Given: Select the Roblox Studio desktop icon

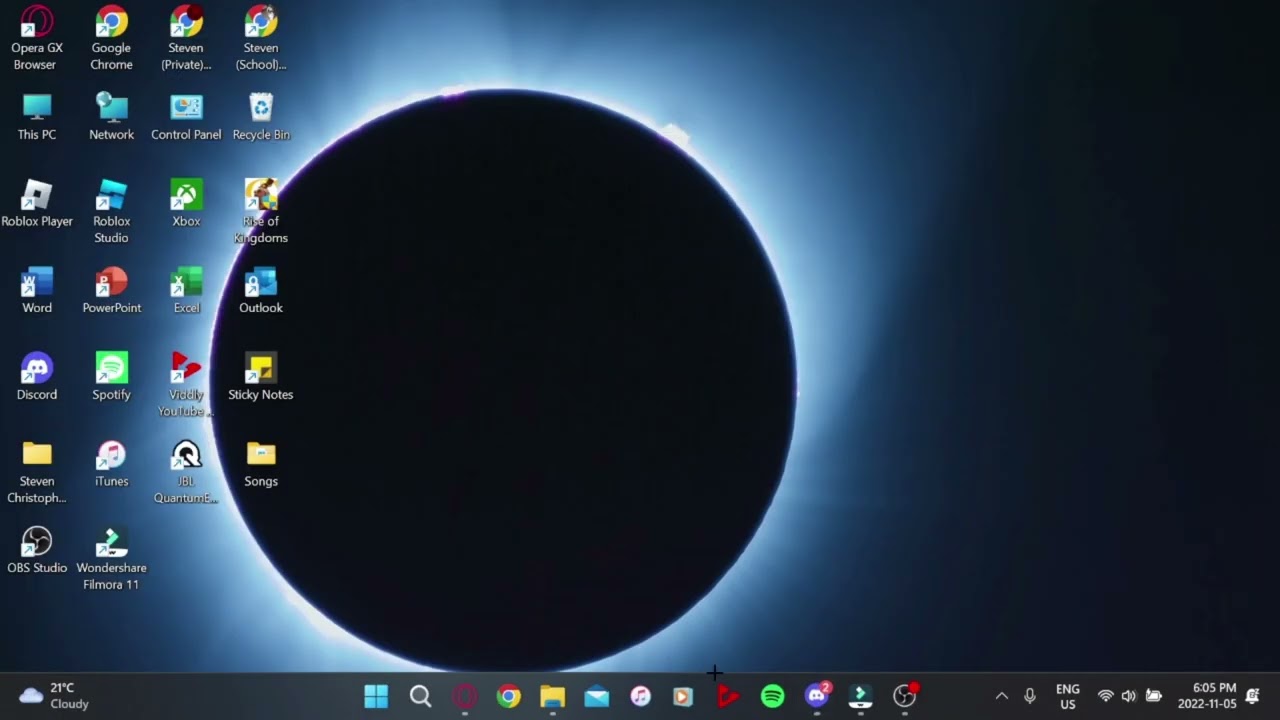Looking at the screenshot, I should coord(111,212).
